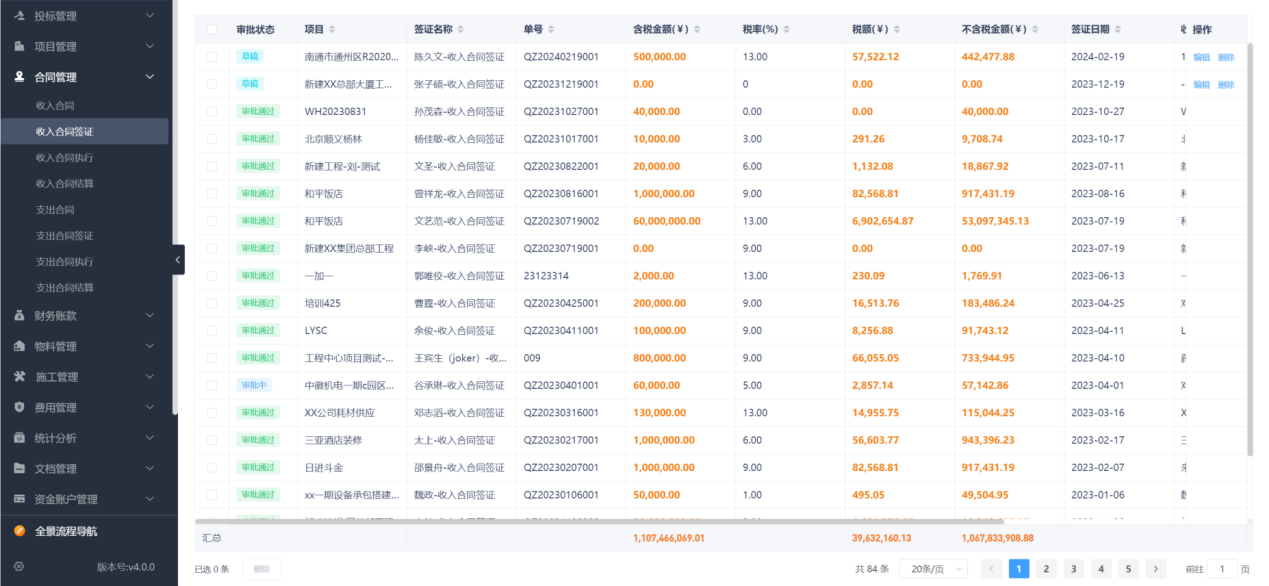Check the checkbox for 三亚酒店装修 row
The width and height of the screenshot is (1269, 586).
click(211, 440)
